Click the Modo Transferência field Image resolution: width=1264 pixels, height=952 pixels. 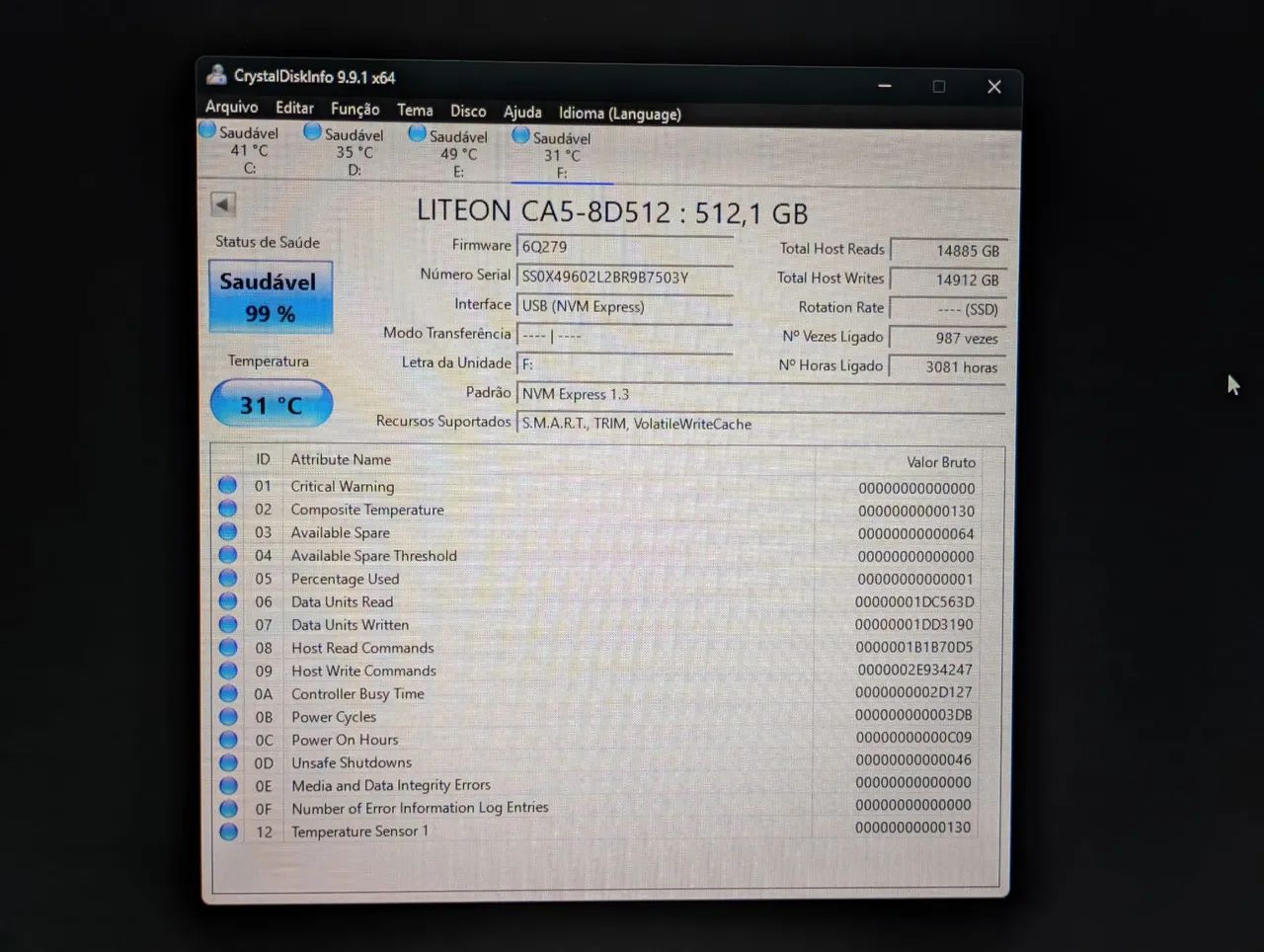pos(625,336)
